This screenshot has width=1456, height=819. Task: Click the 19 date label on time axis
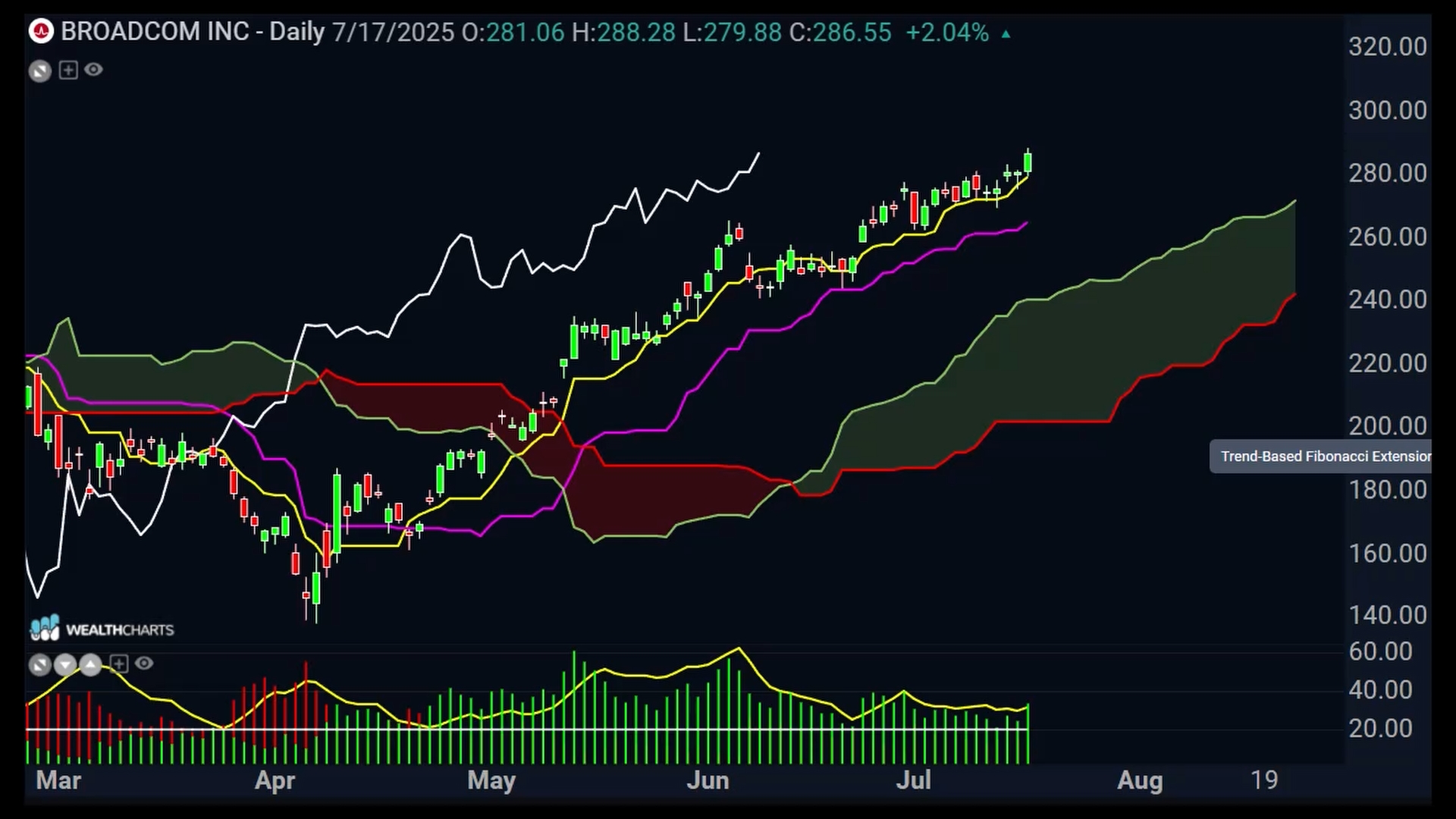pos(1264,780)
